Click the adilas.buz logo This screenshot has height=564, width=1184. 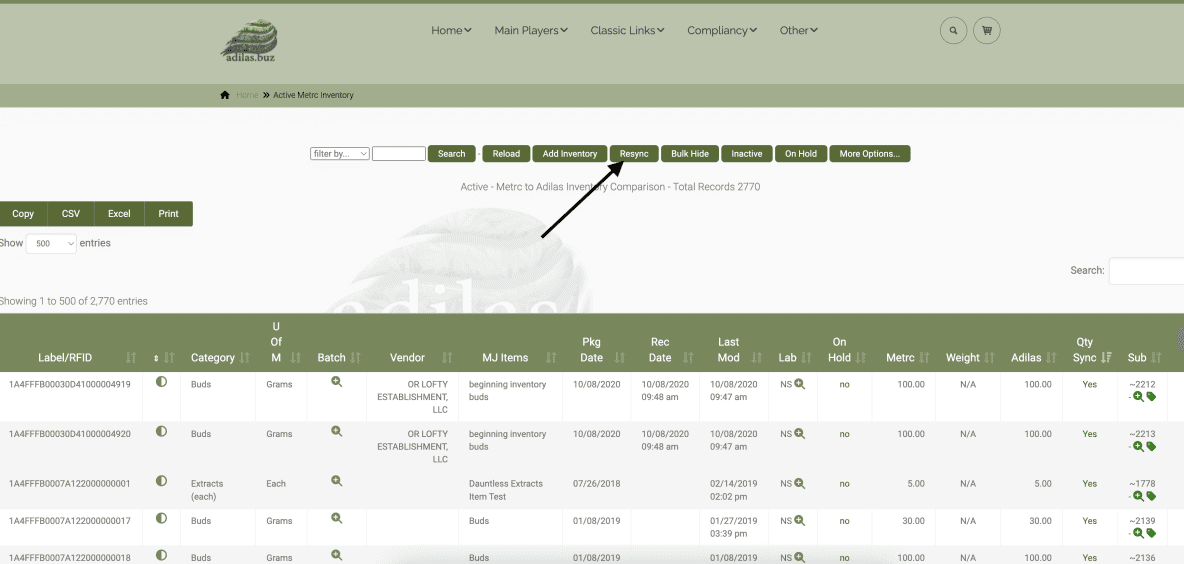(x=249, y=41)
